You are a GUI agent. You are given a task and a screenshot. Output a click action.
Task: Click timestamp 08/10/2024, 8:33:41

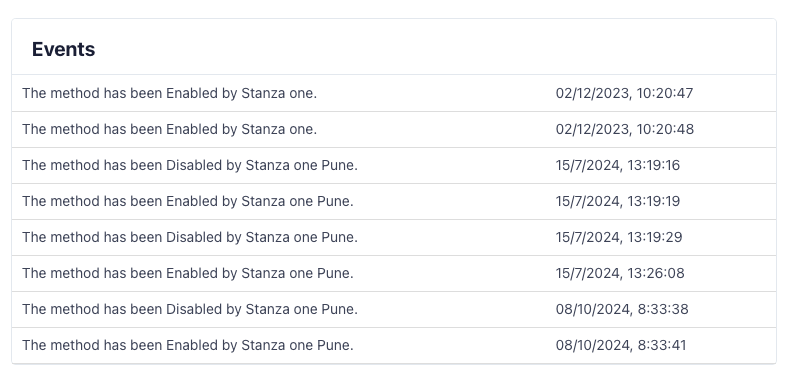(621, 345)
